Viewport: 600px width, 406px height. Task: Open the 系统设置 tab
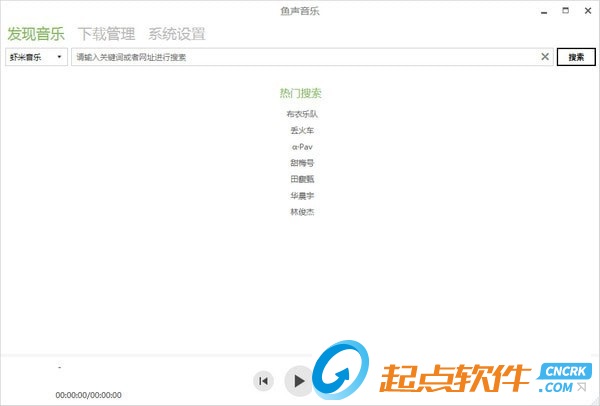tap(177, 34)
